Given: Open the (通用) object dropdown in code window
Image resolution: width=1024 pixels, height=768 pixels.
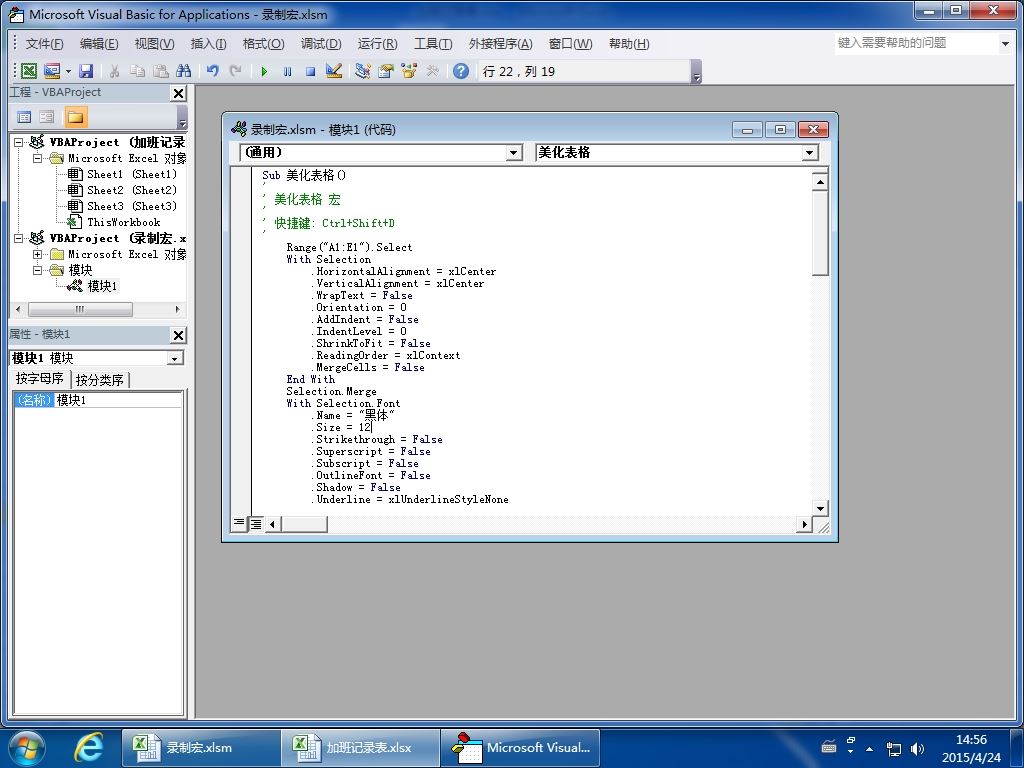Looking at the screenshot, I should [514, 153].
